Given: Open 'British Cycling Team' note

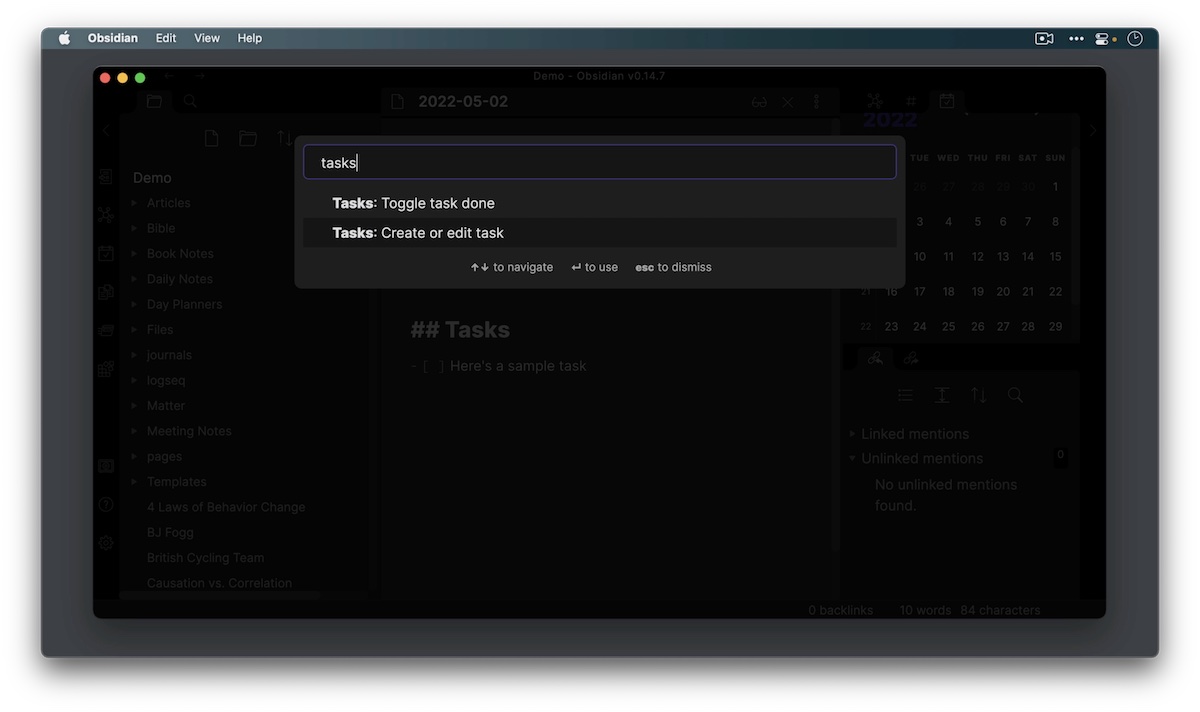Looking at the screenshot, I should pyautogui.click(x=205, y=558).
